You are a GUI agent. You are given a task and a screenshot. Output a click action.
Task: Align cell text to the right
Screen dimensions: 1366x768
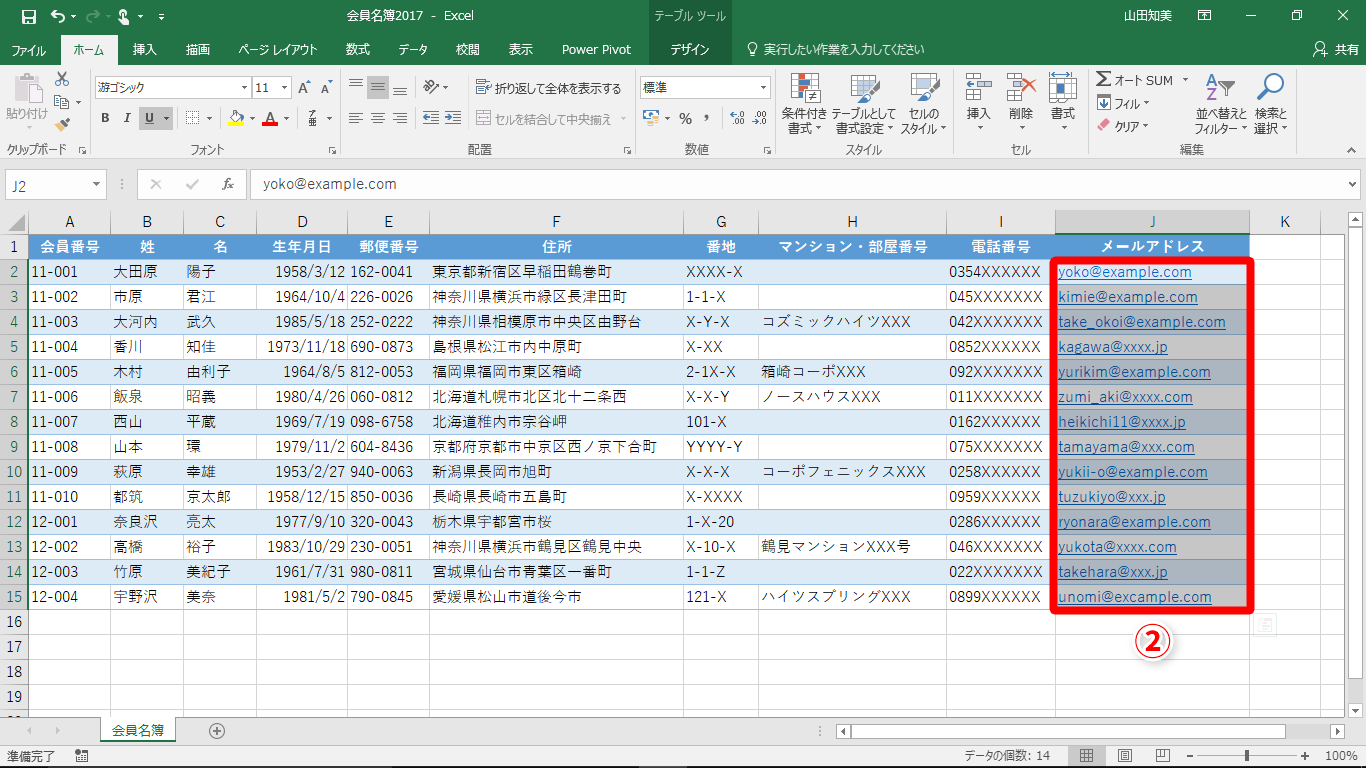tap(400, 118)
